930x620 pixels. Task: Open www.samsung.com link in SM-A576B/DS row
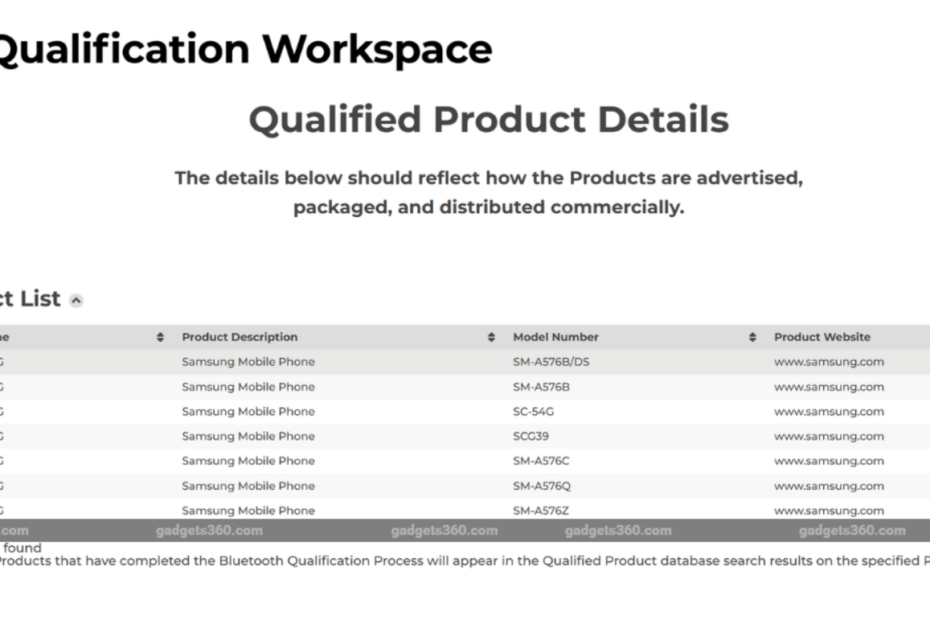tap(829, 362)
